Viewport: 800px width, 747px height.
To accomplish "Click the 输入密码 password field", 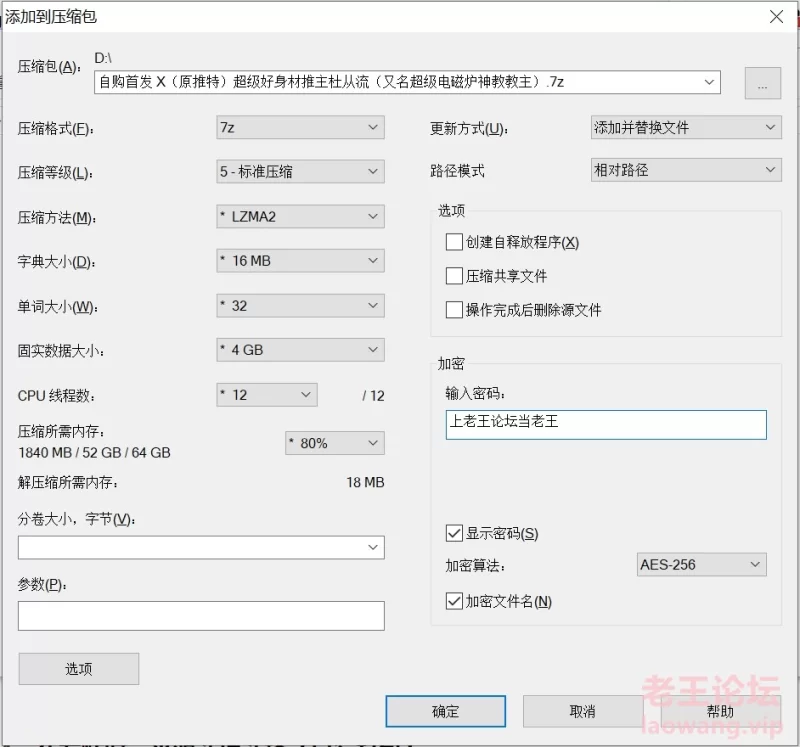I will click(x=606, y=425).
